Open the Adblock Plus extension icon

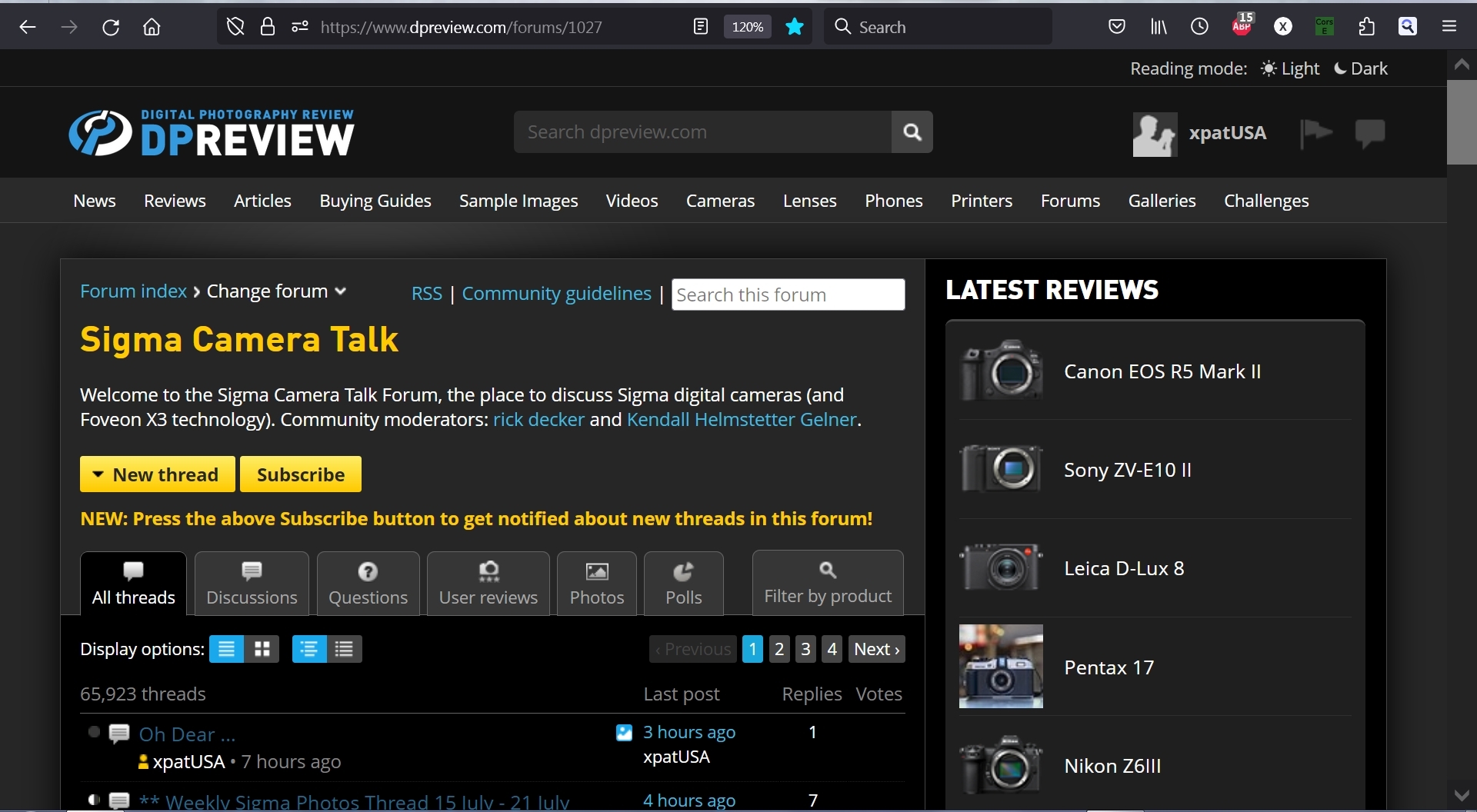[x=1241, y=25]
